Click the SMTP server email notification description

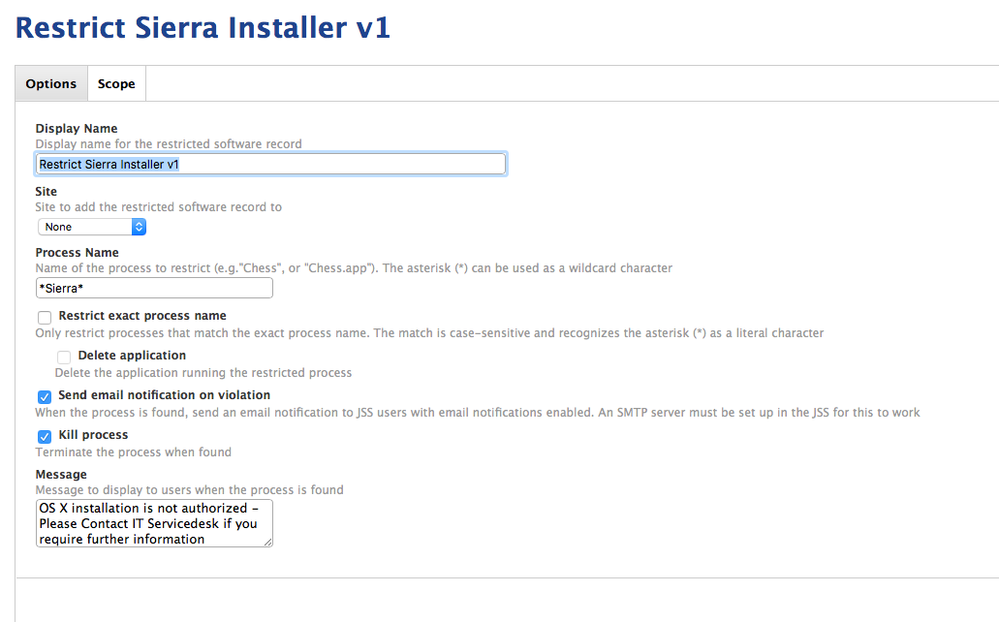(478, 413)
